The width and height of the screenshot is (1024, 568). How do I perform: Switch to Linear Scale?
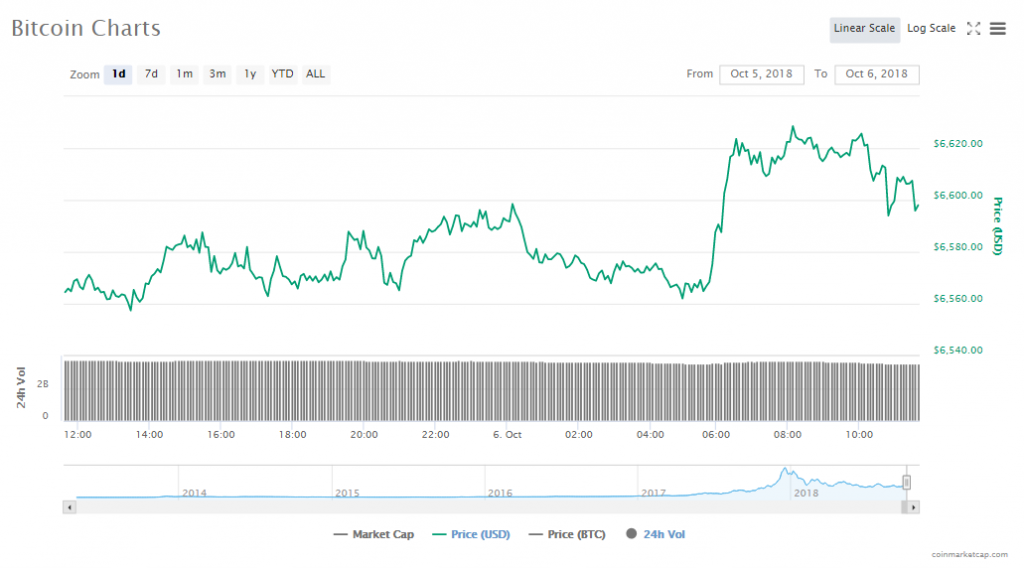[x=864, y=29]
